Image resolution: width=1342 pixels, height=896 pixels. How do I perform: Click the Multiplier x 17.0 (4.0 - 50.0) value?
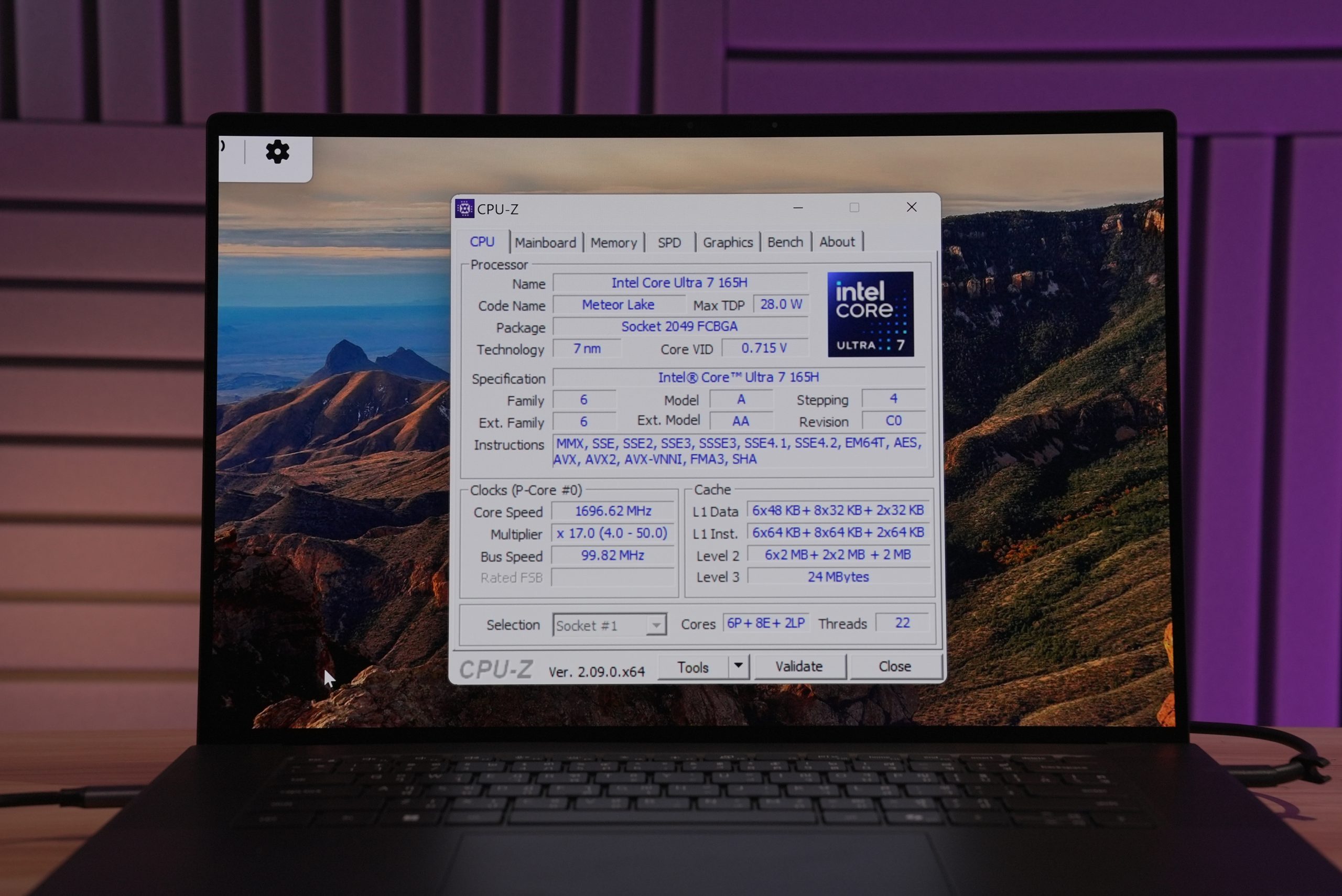[613, 533]
